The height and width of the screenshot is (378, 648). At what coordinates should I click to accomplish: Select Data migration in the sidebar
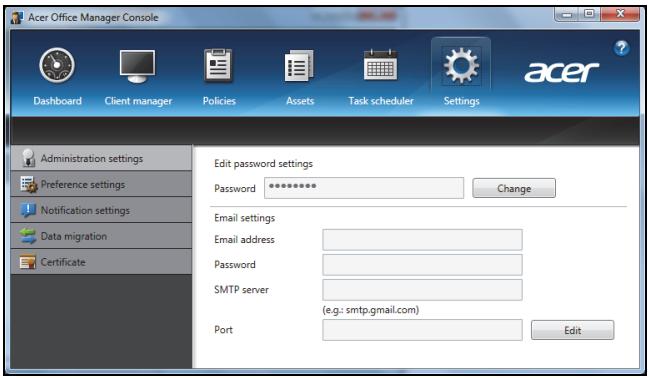101,236
